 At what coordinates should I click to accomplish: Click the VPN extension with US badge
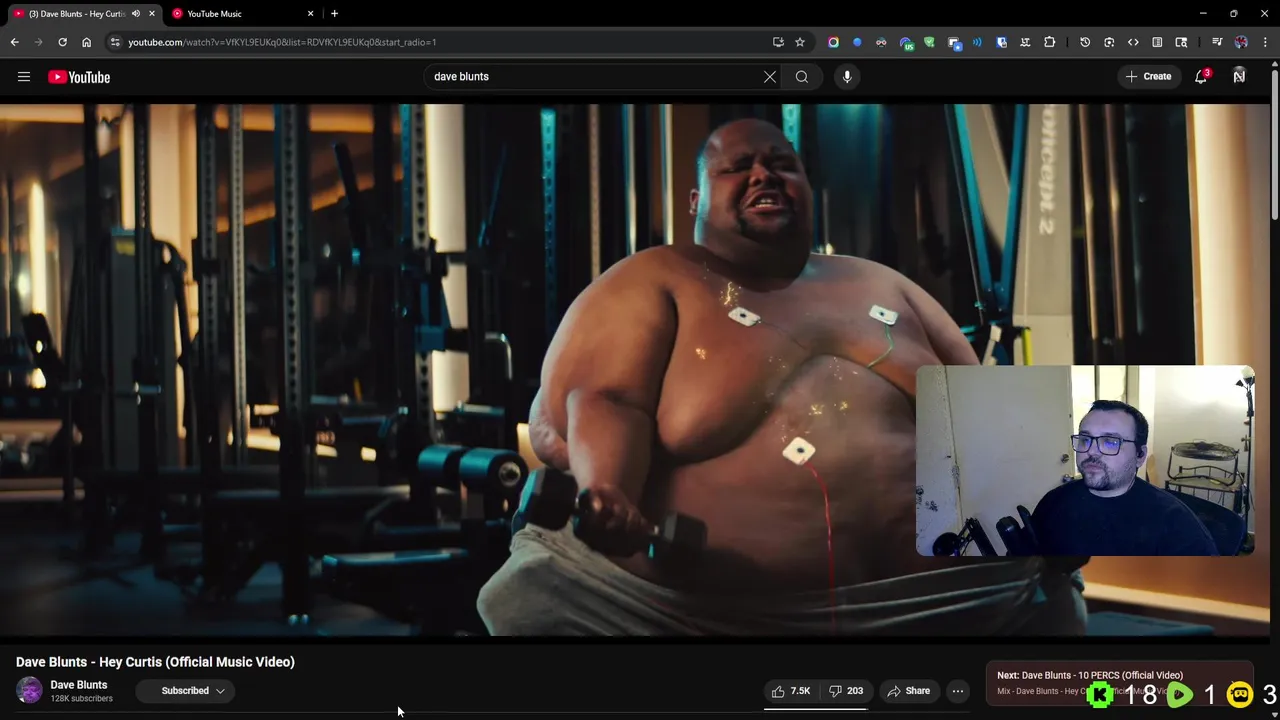[906, 42]
